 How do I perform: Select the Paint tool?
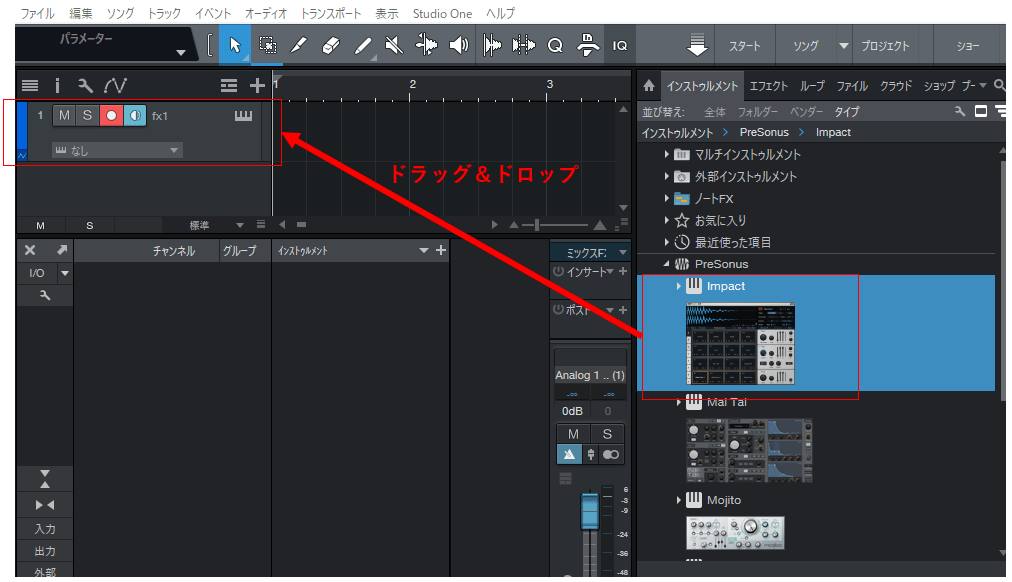[363, 45]
